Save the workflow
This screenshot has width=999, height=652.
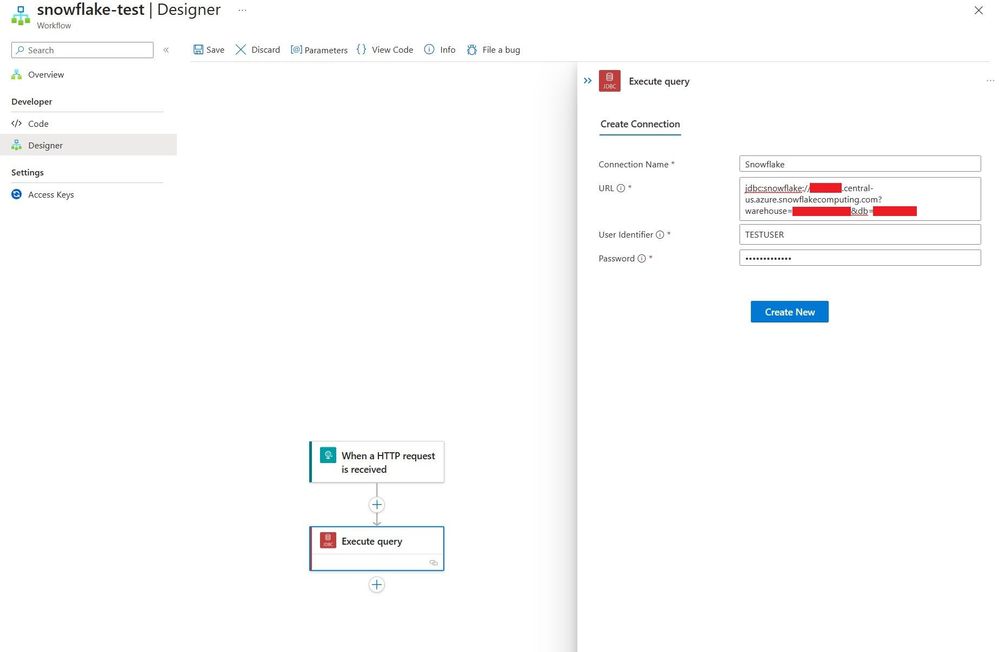point(209,50)
